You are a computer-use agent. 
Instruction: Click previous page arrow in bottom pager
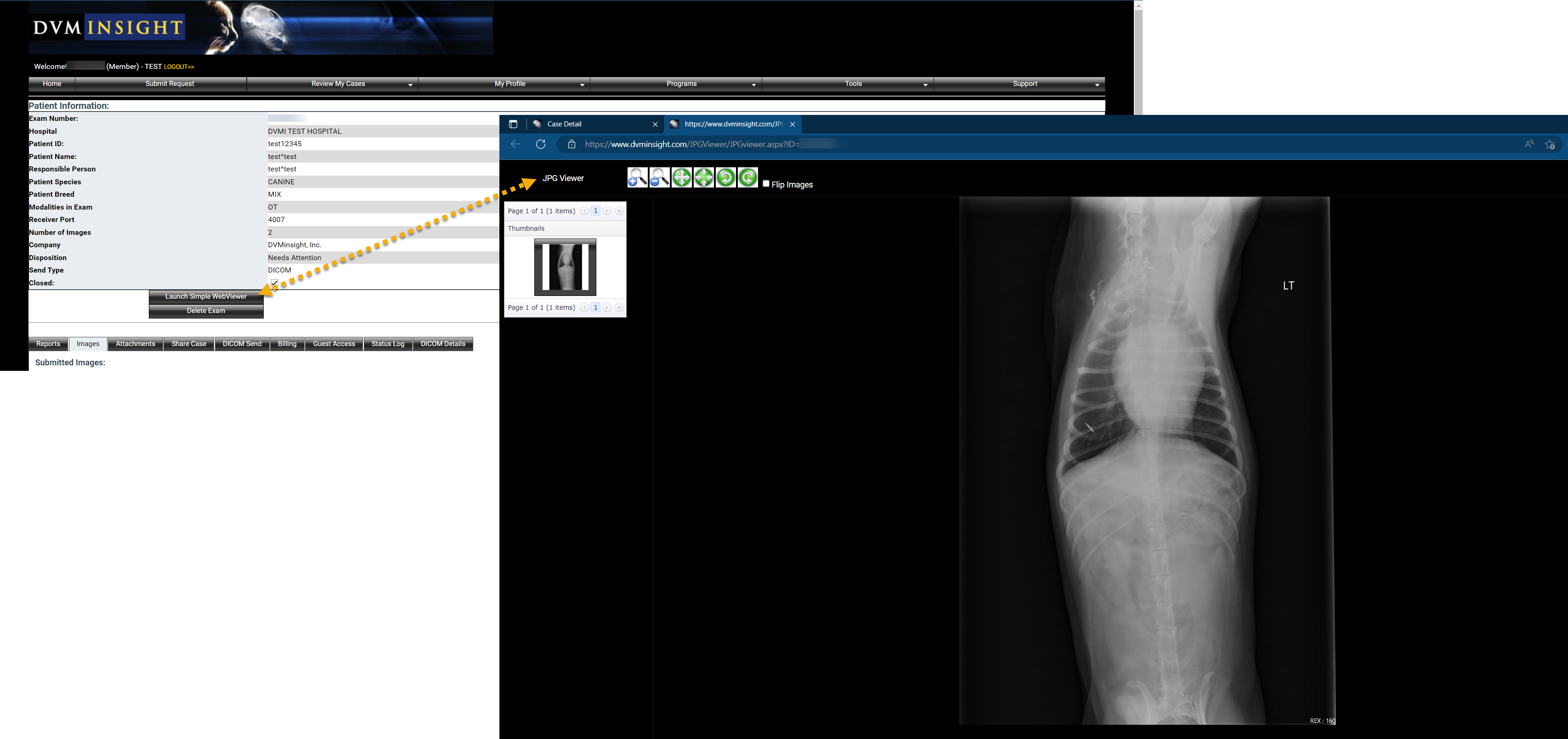[584, 307]
